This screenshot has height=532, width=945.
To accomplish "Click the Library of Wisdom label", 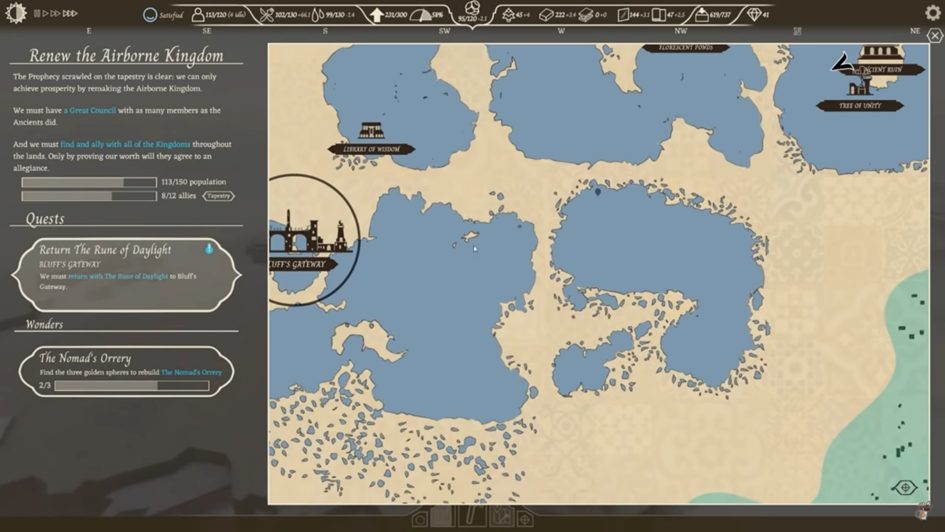I will 371,149.
